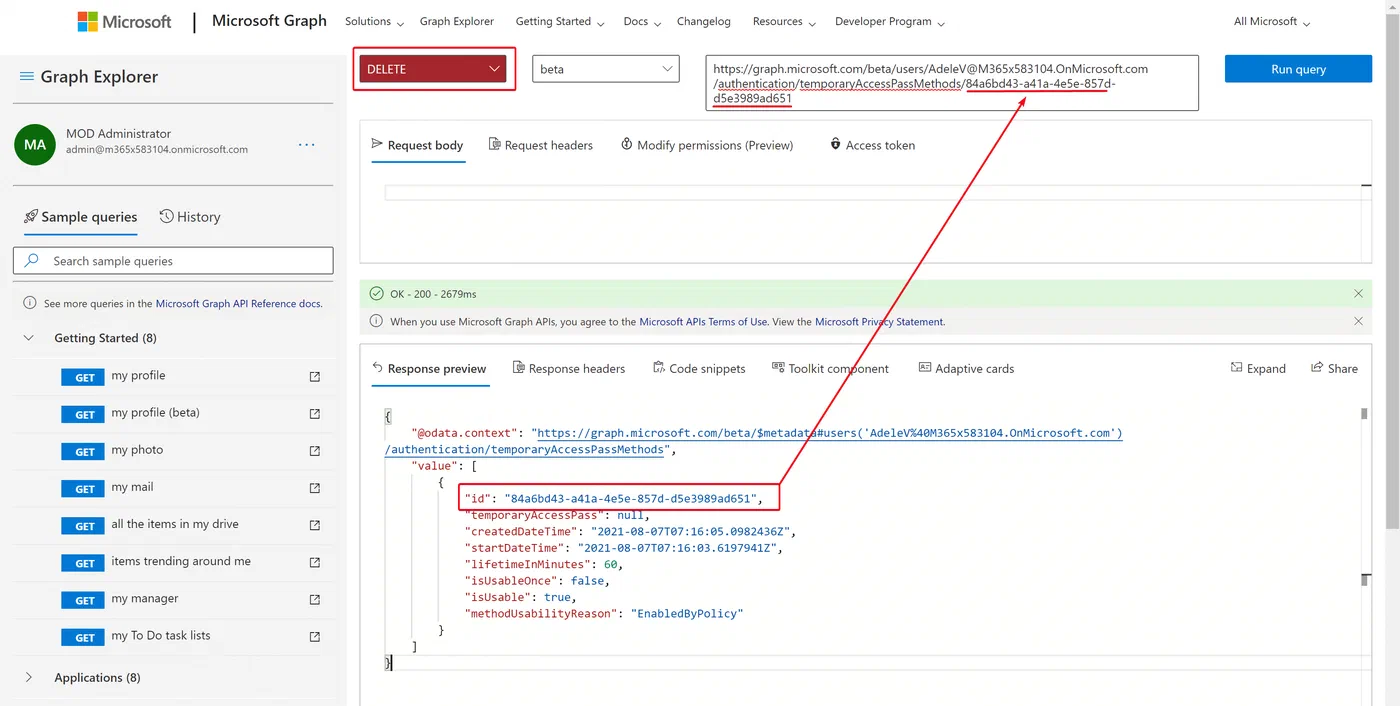Viewport: 1400px width, 706px height.
Task: Switch to the Request headers tab
Action: pos(540,145)
